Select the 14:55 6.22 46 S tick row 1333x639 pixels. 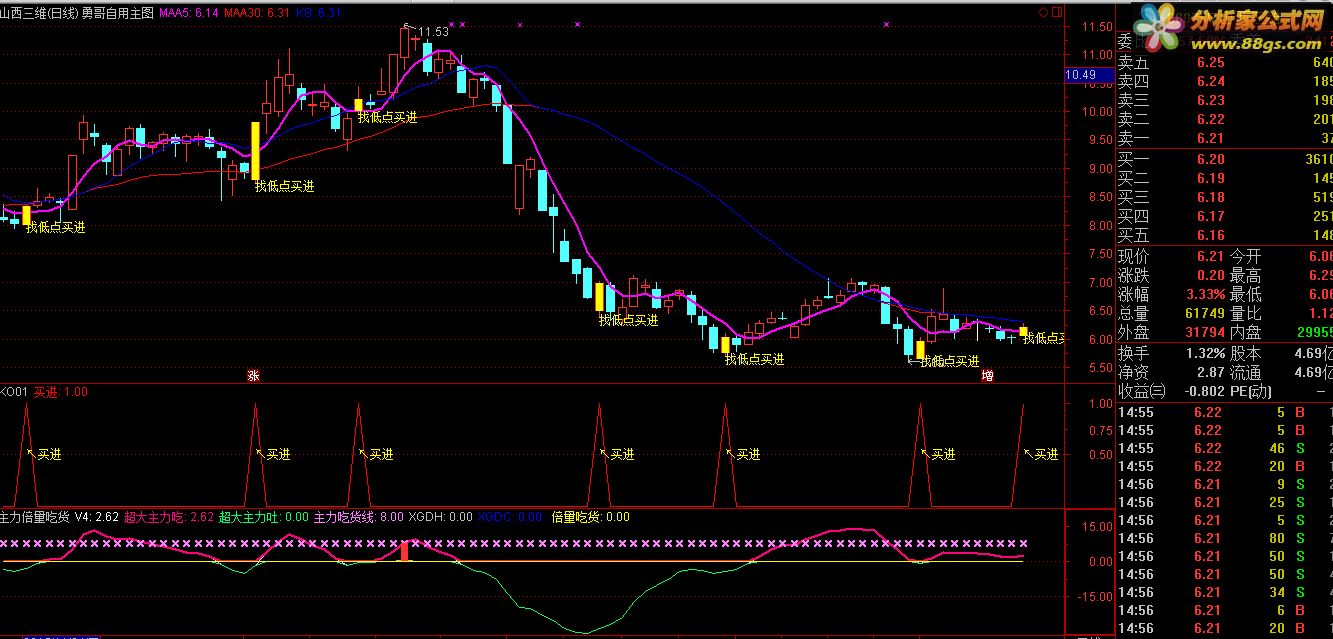(1224, 448)
